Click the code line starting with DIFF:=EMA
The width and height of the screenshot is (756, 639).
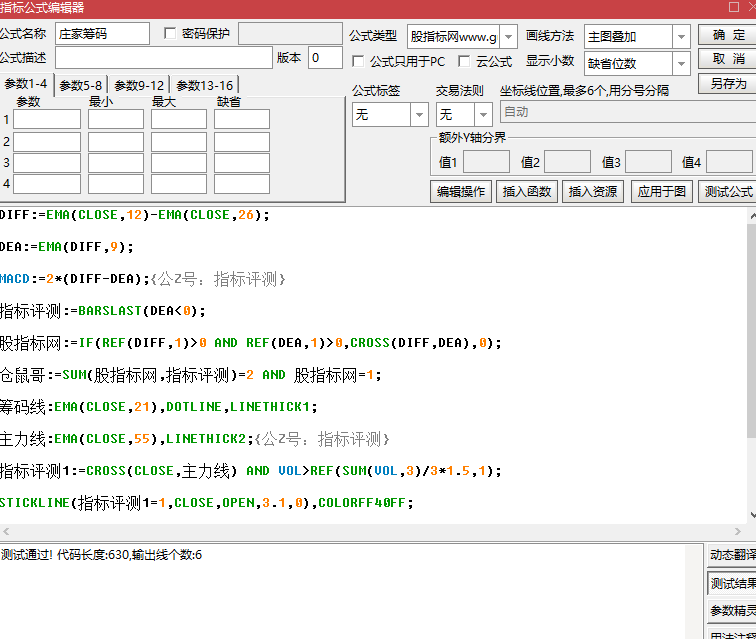pyautogui.click(x=135, y=215)
